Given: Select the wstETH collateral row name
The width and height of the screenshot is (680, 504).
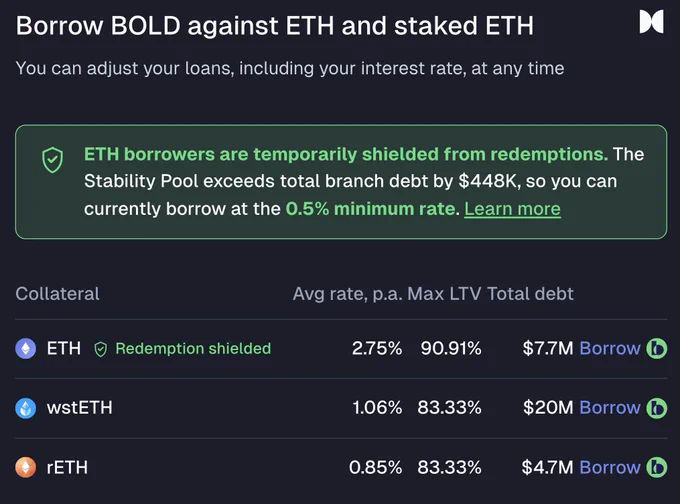Looking at the screenshot, I should coord(79,408).
